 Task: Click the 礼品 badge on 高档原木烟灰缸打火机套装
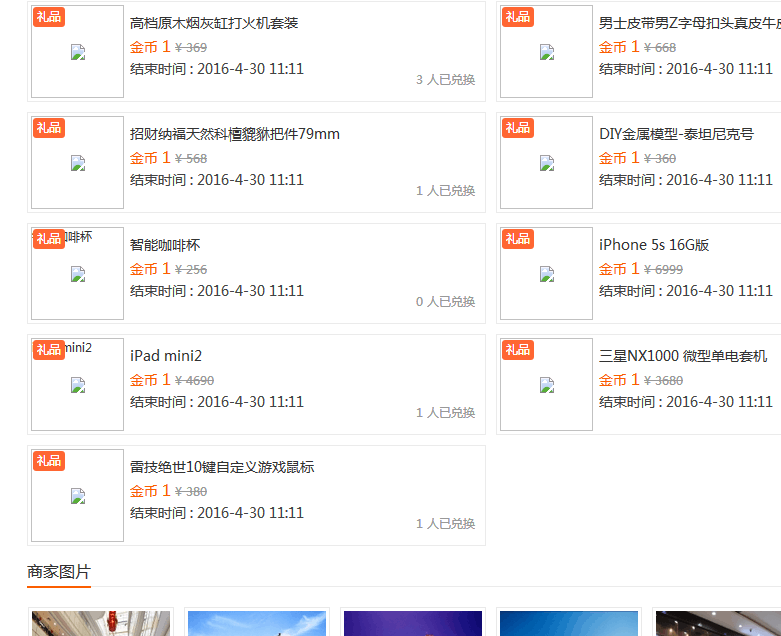49,17
